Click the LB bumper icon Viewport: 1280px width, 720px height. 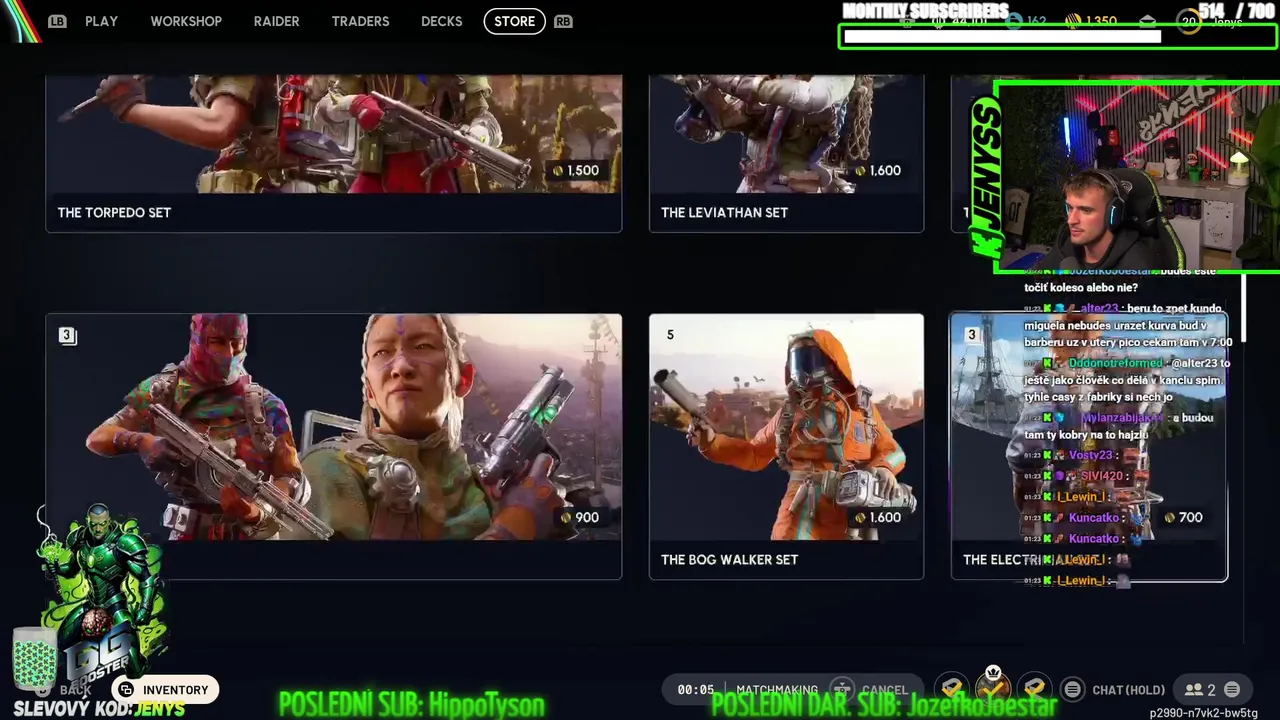pyautogui.click(x=57, y=21)
